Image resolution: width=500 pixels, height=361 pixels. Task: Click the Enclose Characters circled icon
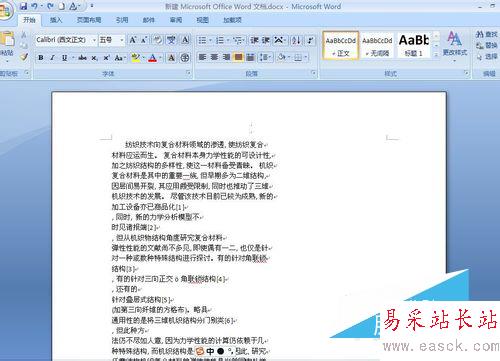click(x=185, y=58)
